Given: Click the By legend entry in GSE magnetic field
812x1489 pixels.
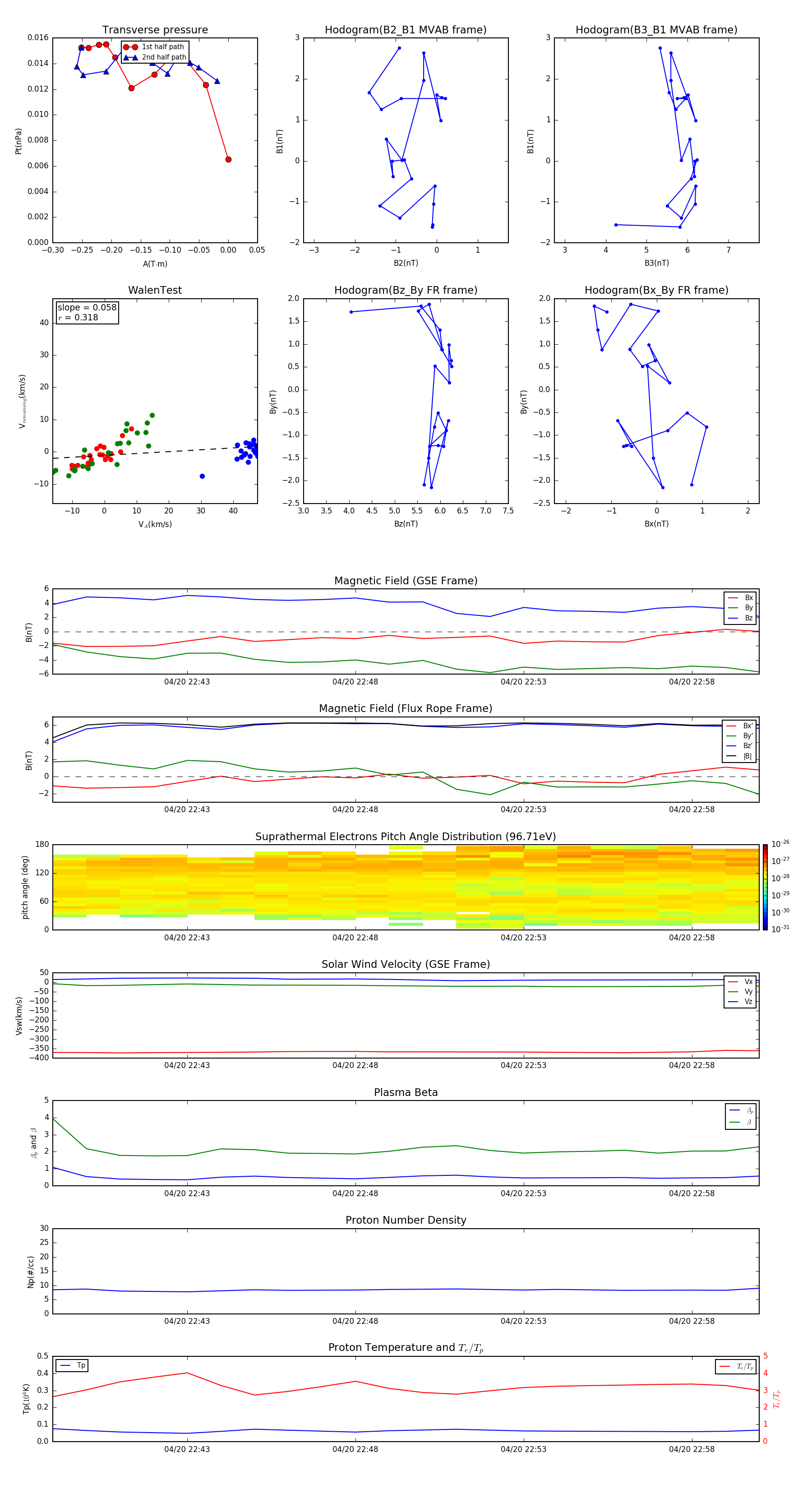Looking at the screenshot, I should tap(740, 607).
